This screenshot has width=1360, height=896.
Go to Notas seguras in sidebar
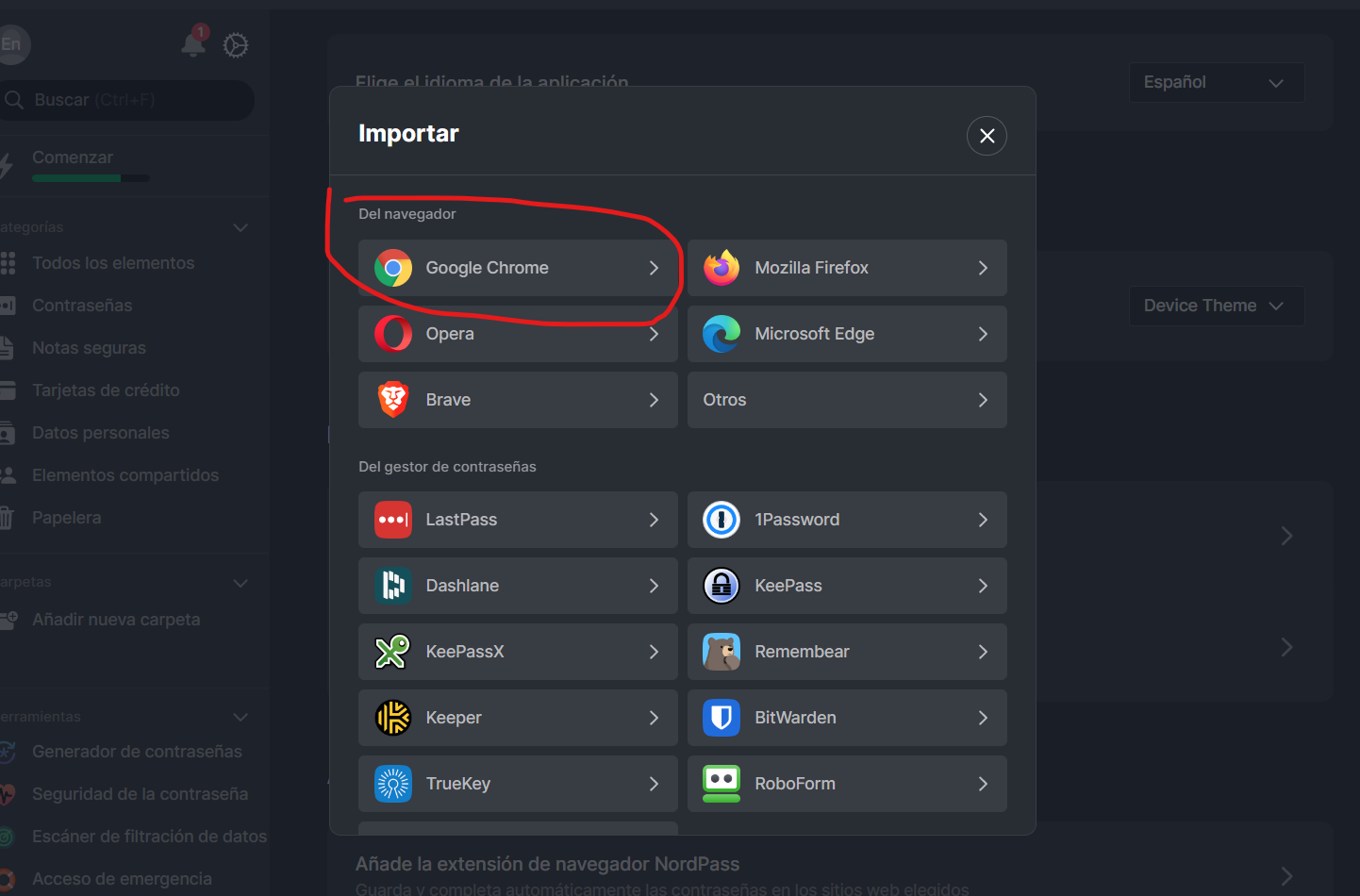(x=89, y=348)
